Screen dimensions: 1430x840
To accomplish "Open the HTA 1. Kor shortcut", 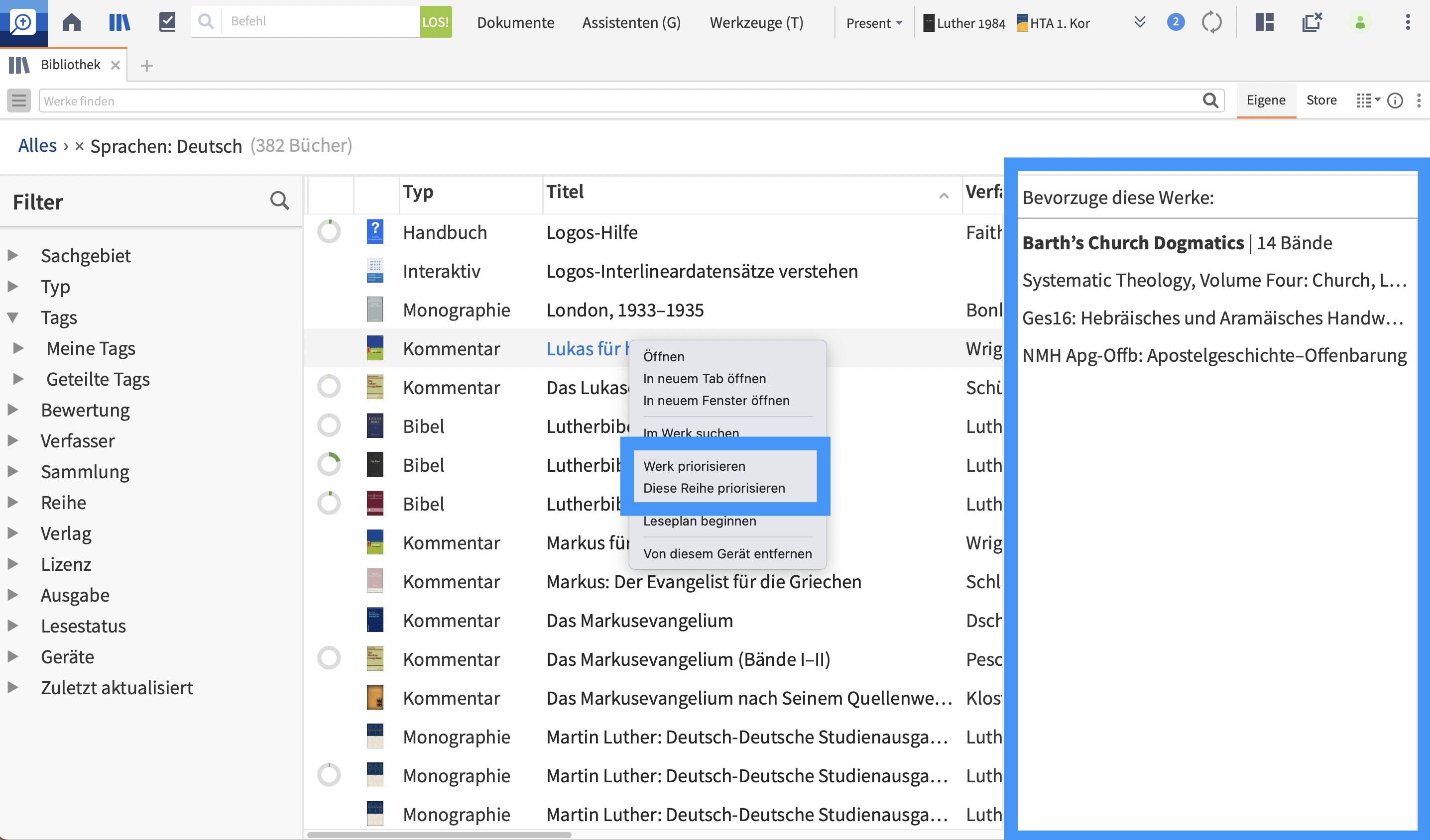I will click(1053, 23).
